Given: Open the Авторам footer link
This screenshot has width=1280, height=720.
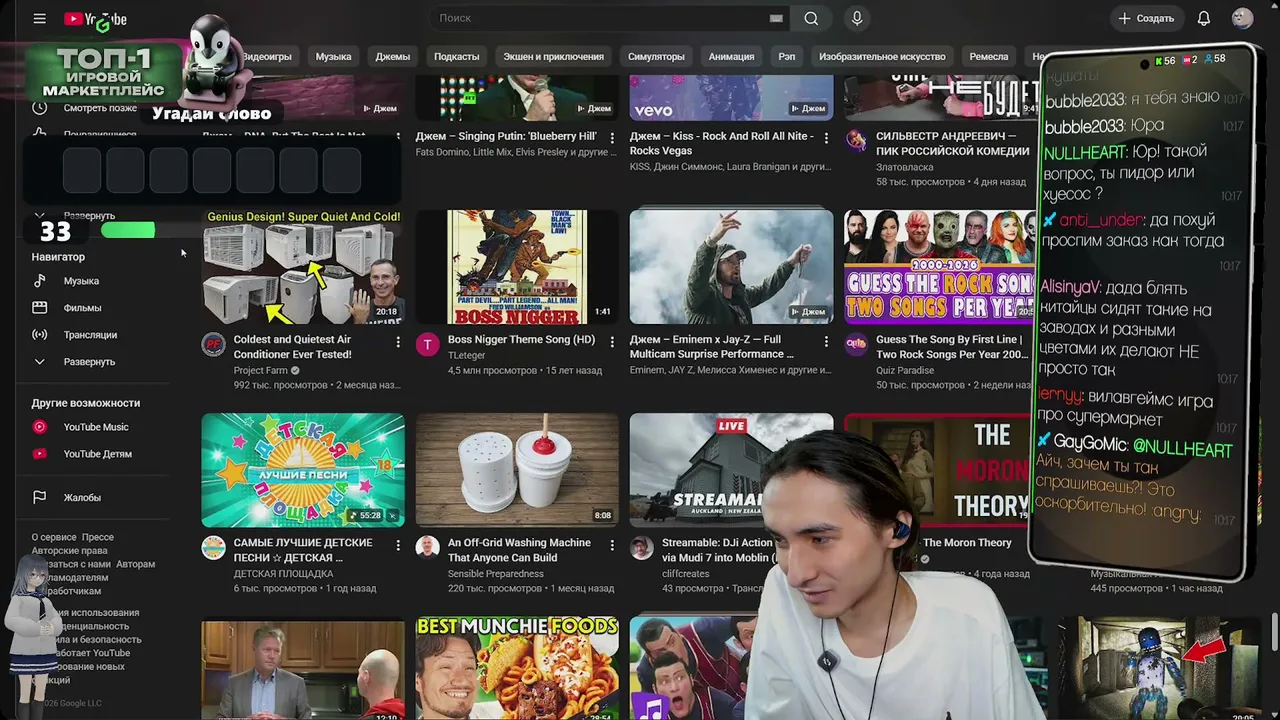Looking at the screenshot, I should pos(135,564).
